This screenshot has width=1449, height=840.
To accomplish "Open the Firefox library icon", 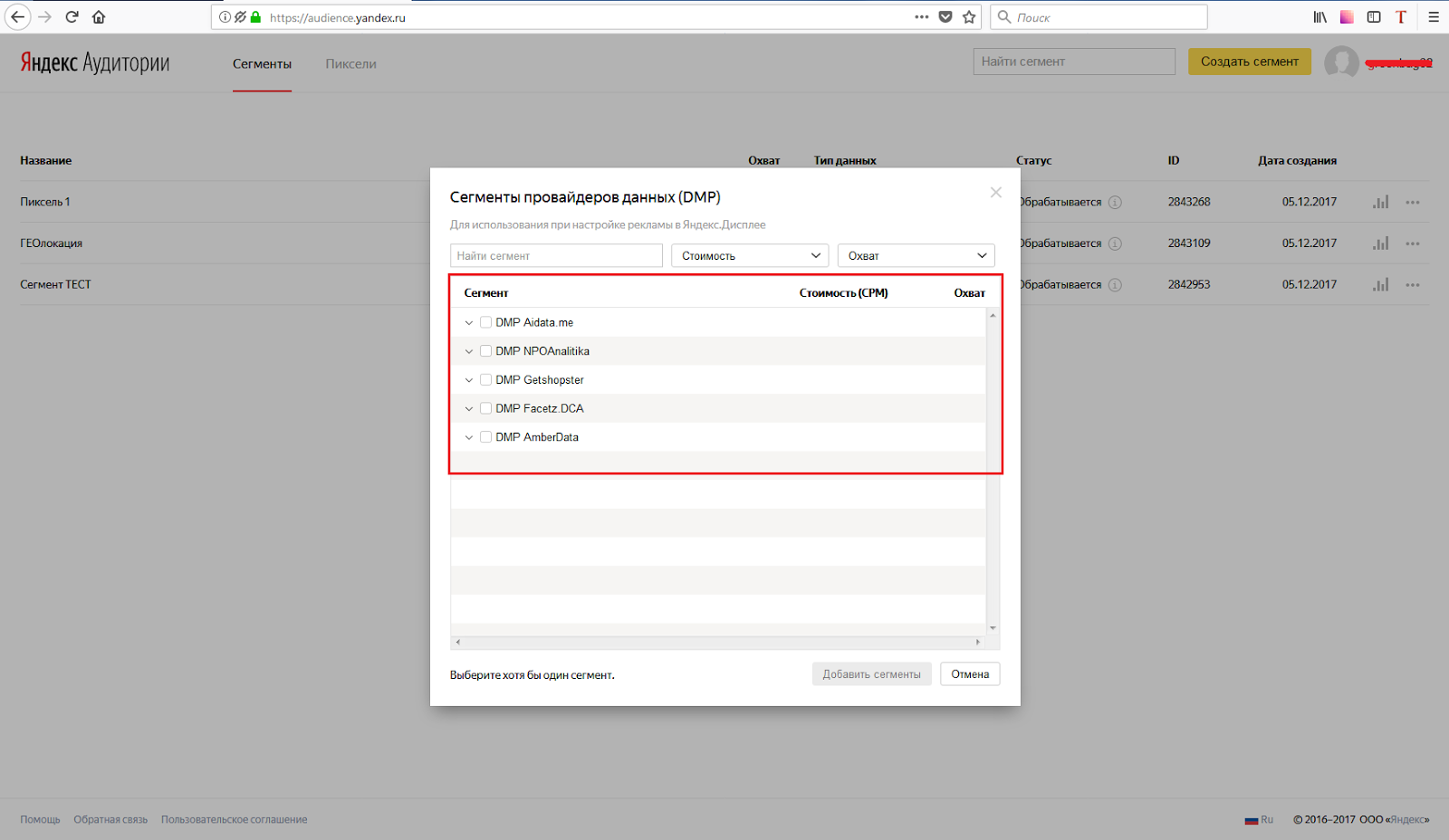I will coord(1320,17).
